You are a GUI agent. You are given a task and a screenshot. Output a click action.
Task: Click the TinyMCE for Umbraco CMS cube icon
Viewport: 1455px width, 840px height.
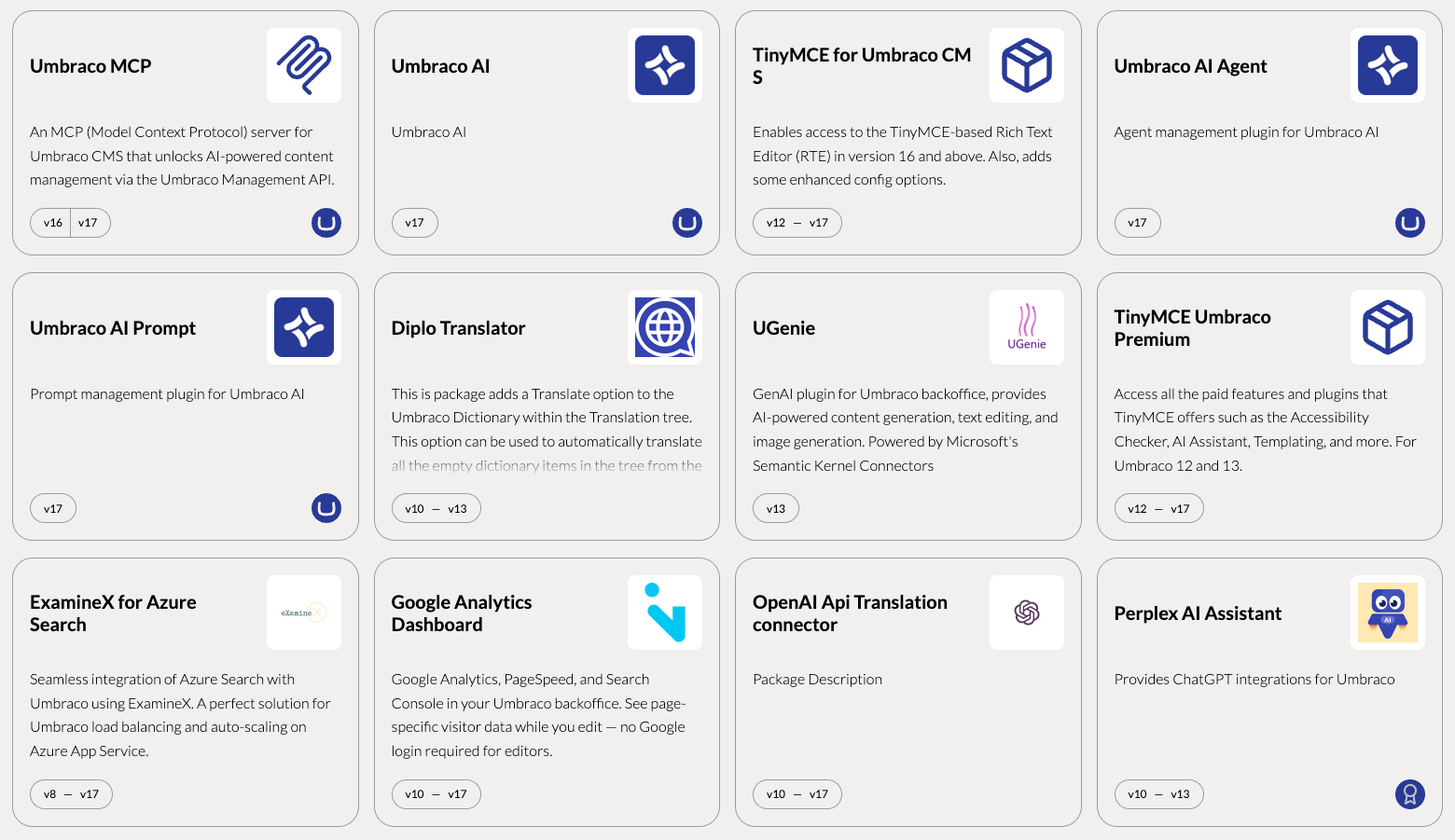point(1026,65)
